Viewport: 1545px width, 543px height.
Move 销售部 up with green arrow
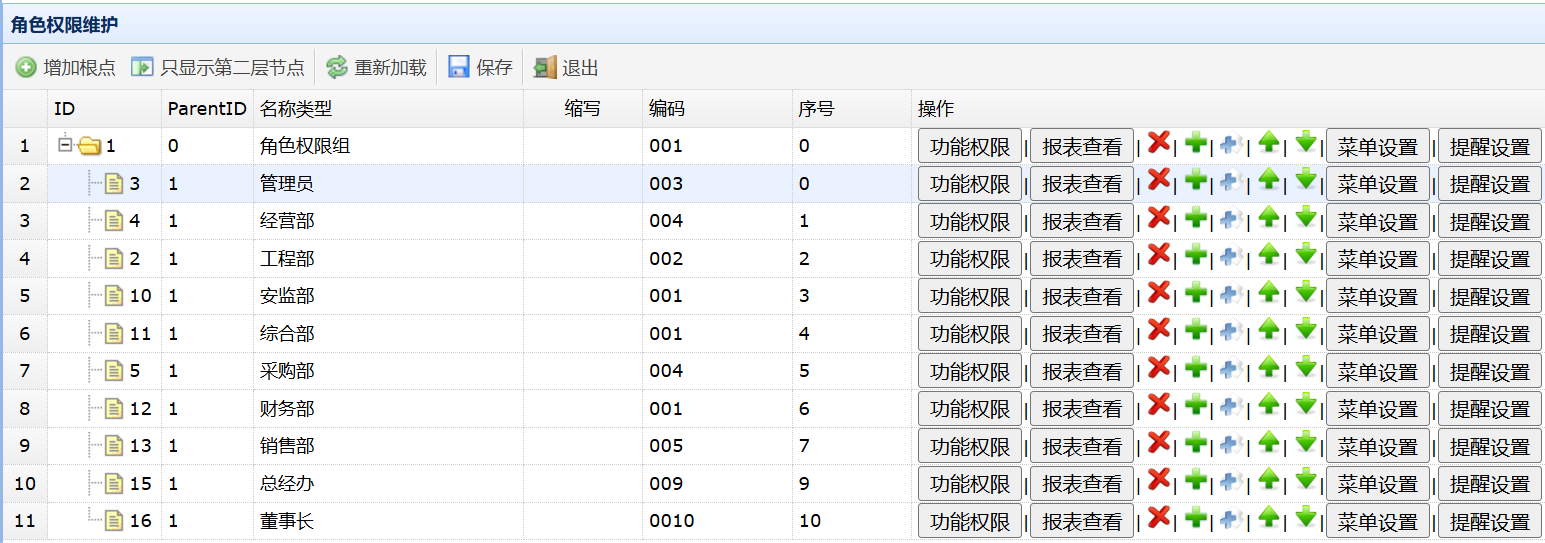coord(1269,443)
